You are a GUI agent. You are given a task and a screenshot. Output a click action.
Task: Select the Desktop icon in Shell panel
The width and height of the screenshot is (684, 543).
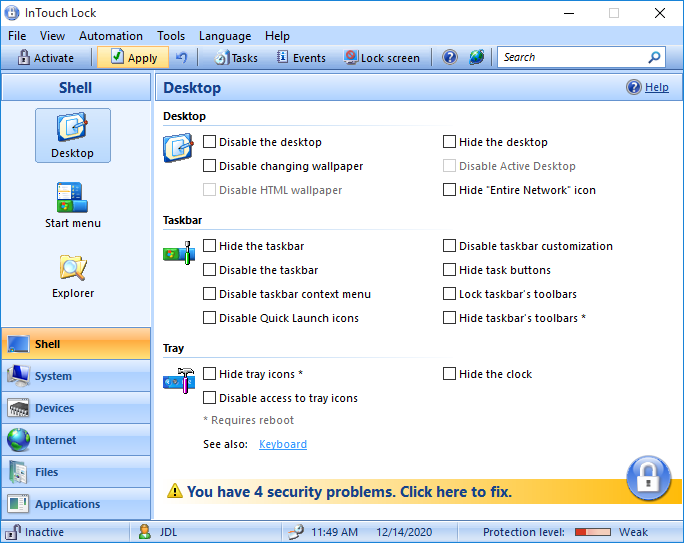click(x=73, y=136)
